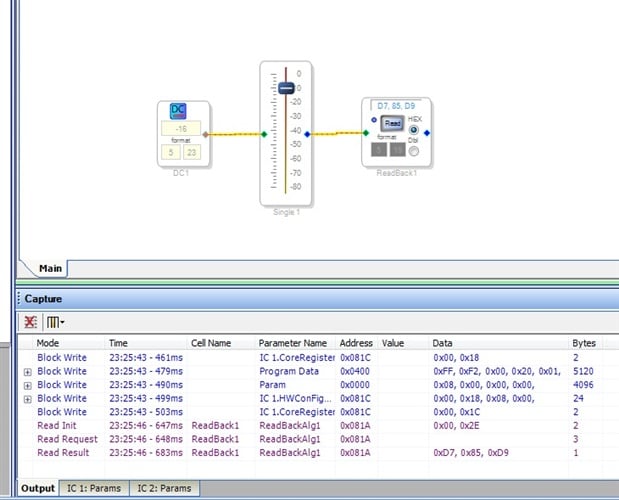Image resolution: width=619 pixels, height=500 pixels.
Task: Click the small trigger pin beside Read
Action: tap(374, 120)
